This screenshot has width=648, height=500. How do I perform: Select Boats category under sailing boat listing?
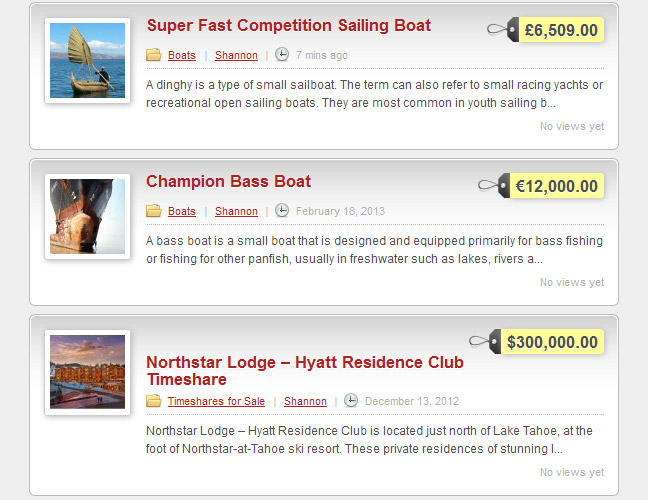182,55
